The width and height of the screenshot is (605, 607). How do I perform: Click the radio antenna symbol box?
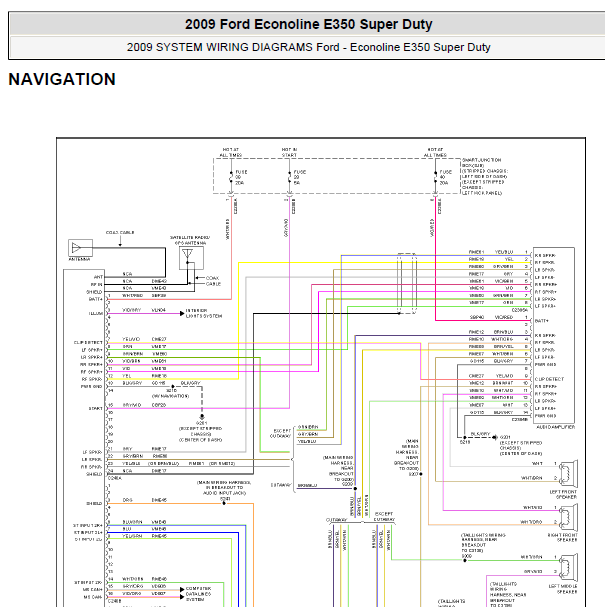pyautogui.click(x=81, y=248)
